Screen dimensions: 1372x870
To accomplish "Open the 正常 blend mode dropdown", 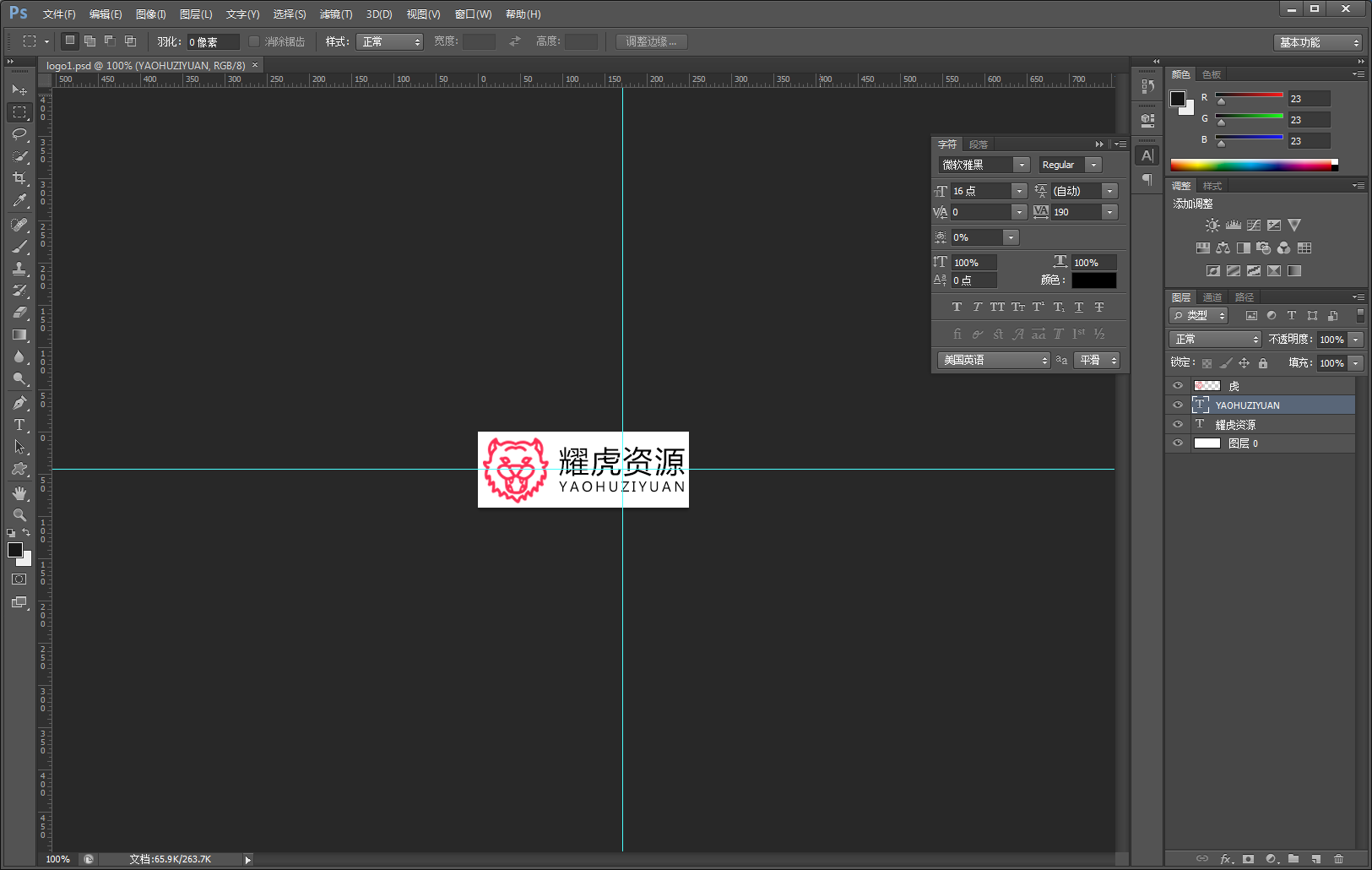I will (1215, 339).
